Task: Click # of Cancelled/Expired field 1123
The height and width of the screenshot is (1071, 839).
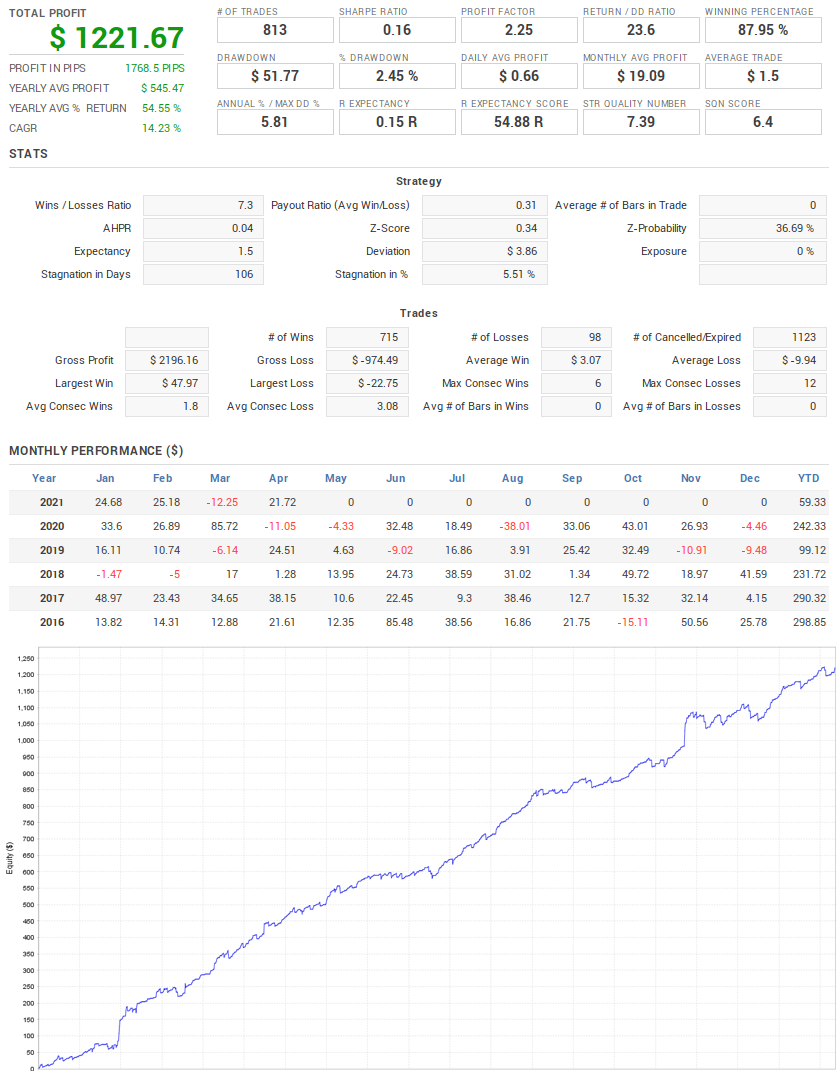Action: coord(790,337)
